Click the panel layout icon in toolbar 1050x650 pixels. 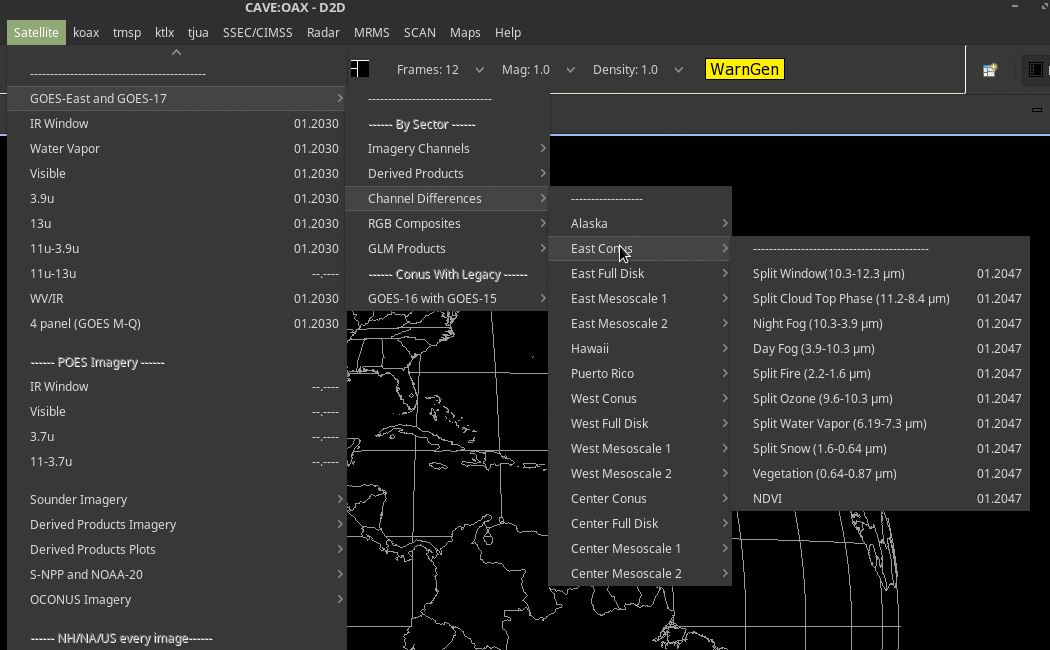pos(360,69)
